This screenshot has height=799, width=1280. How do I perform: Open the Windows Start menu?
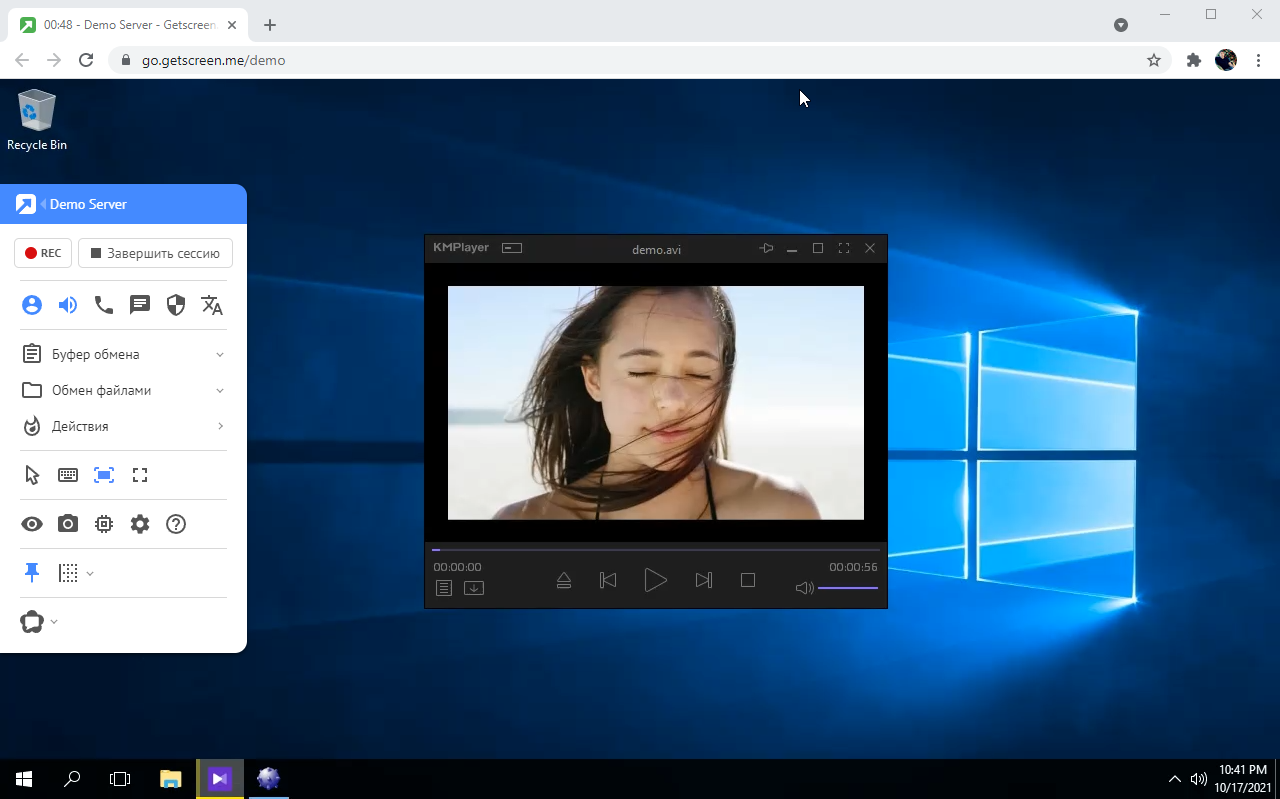click(24, 778)
